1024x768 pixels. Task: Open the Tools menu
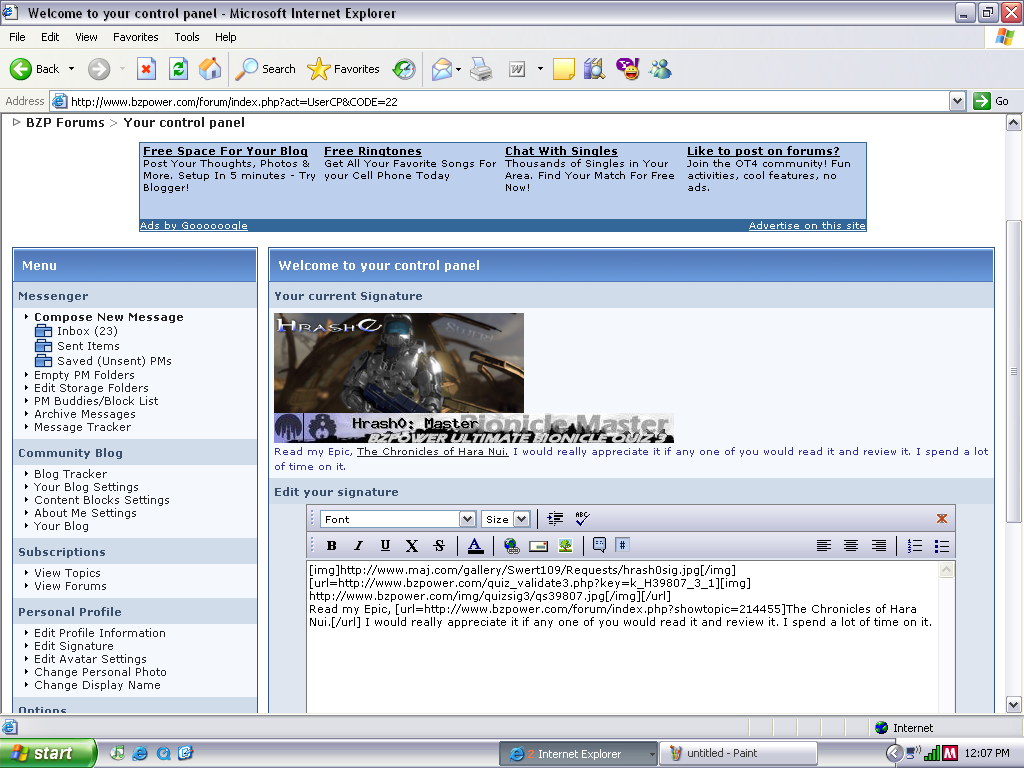(187, 37)
